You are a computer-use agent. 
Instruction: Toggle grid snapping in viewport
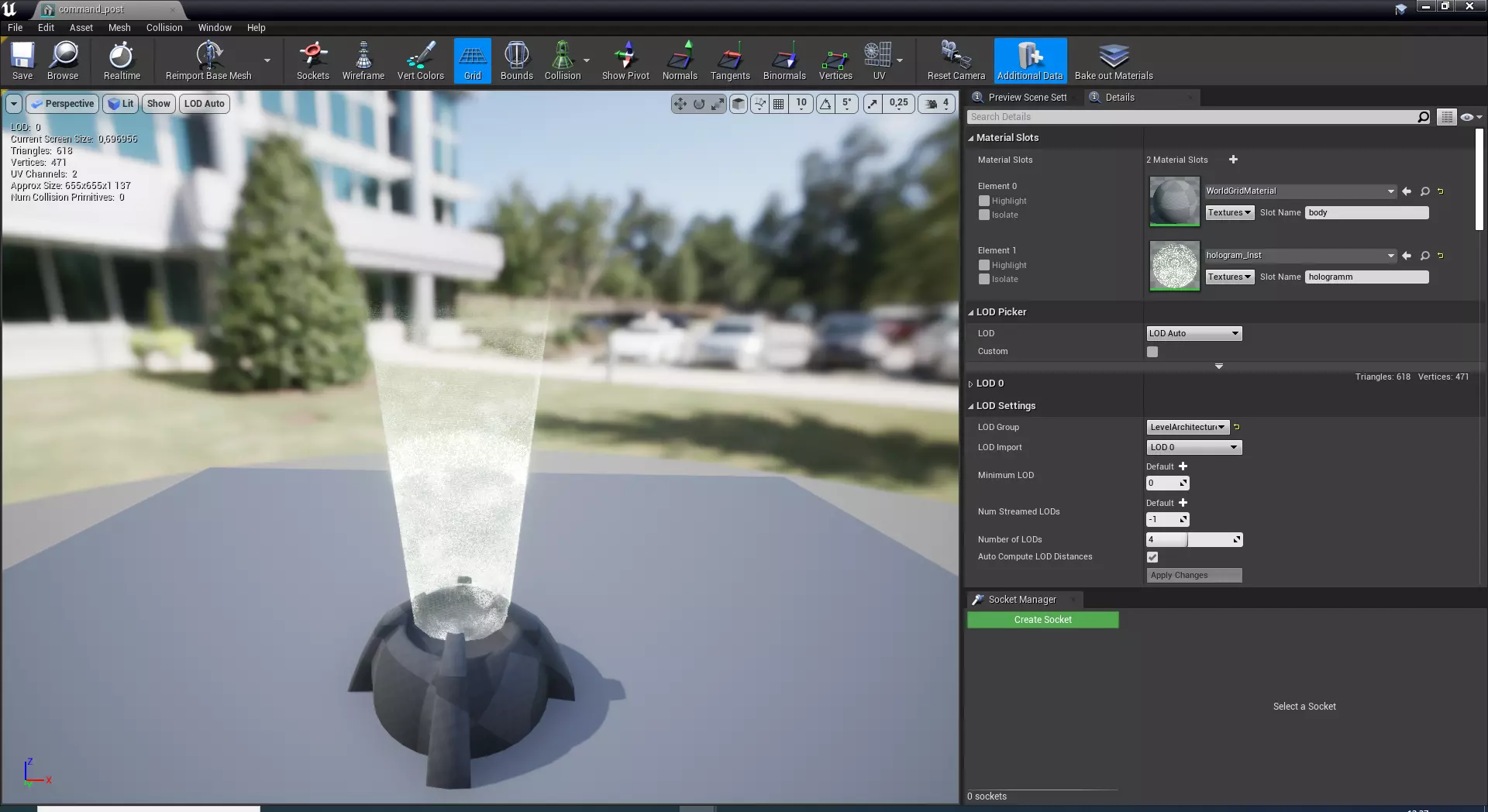click(x=779, y=104)
